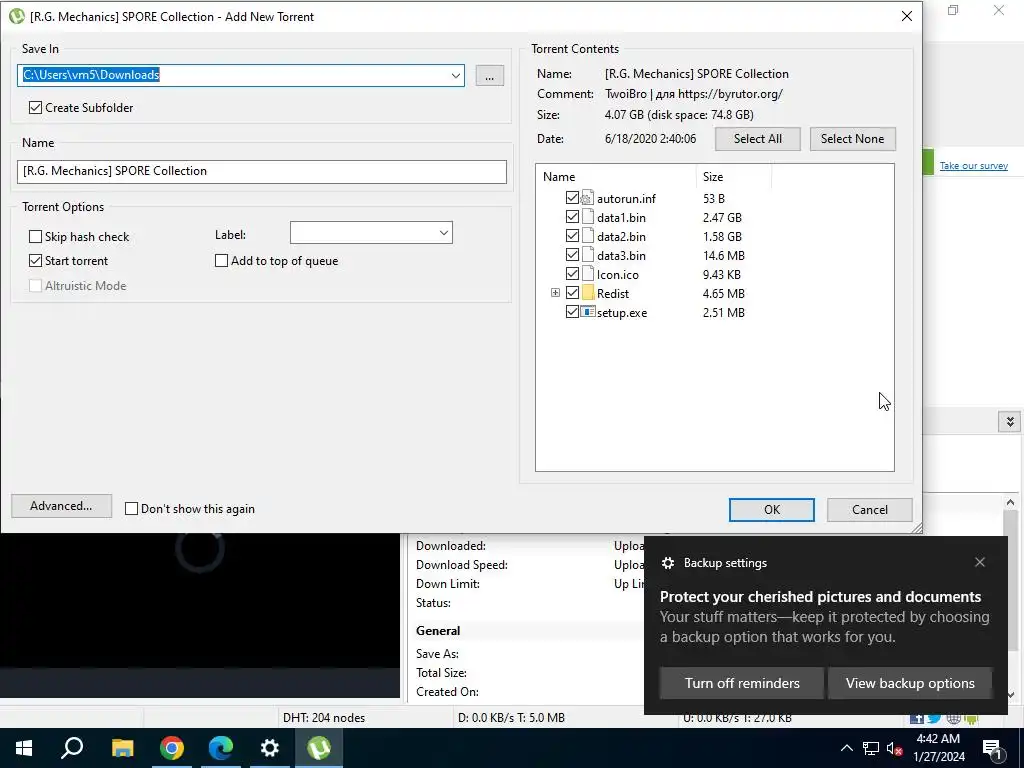
Task: Open File Explorer from taskbar
Action: (122, 748)
